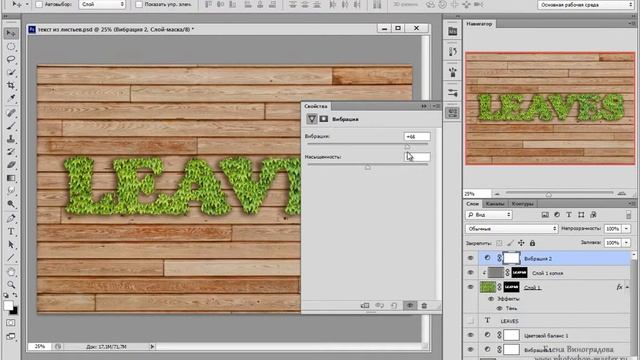Switch to the Каналы tab
640x360 pixels.
point(495,203)
